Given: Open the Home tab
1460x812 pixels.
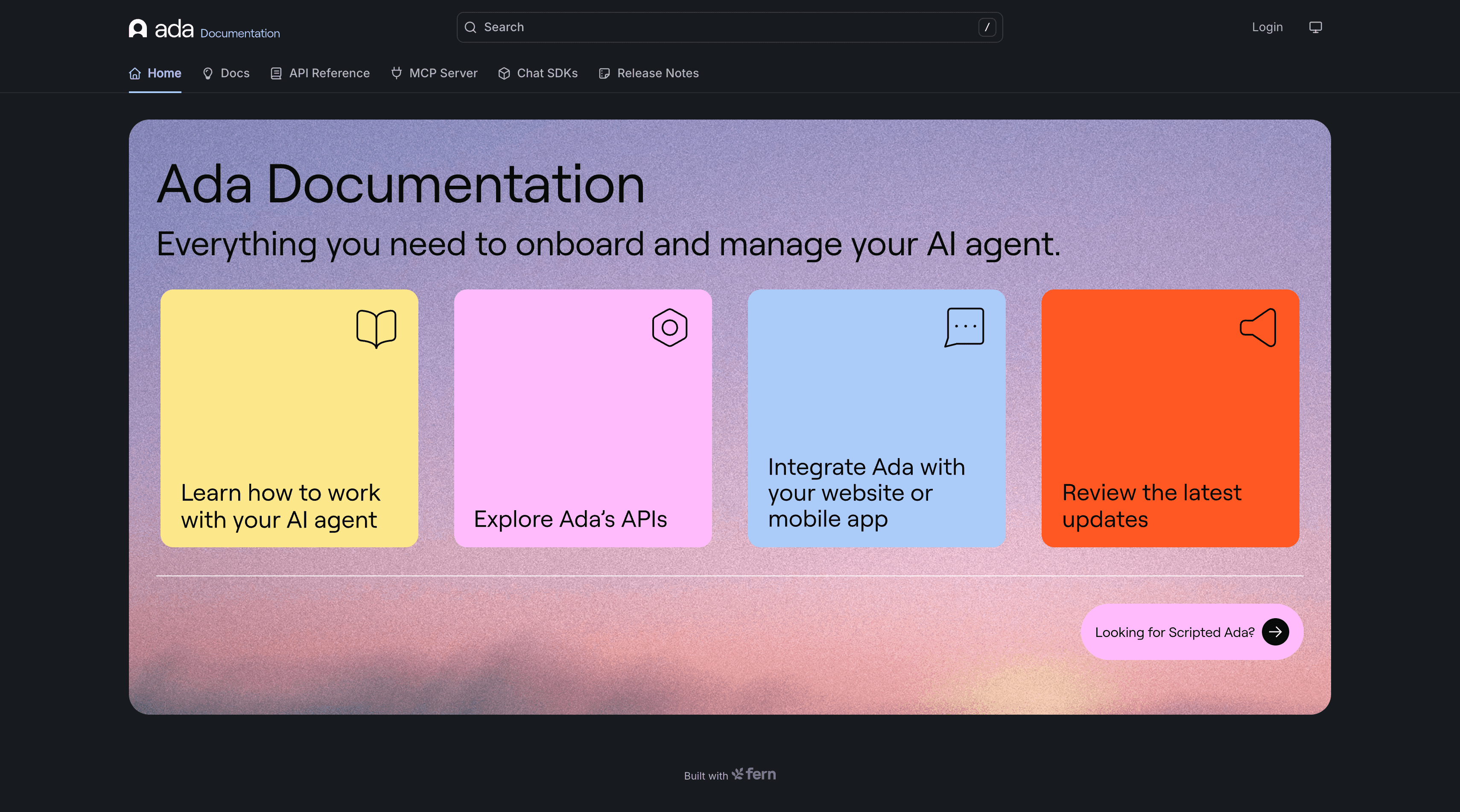Looking at the screenshot, I should (x=155, y=73).
